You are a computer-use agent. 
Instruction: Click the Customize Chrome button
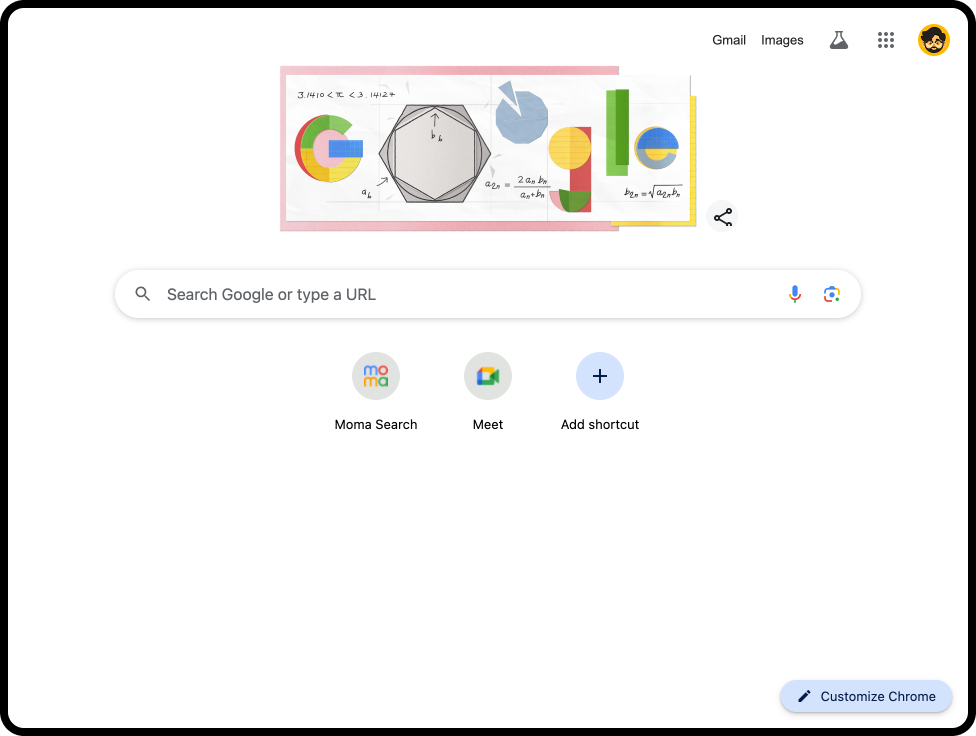(866, 696)
